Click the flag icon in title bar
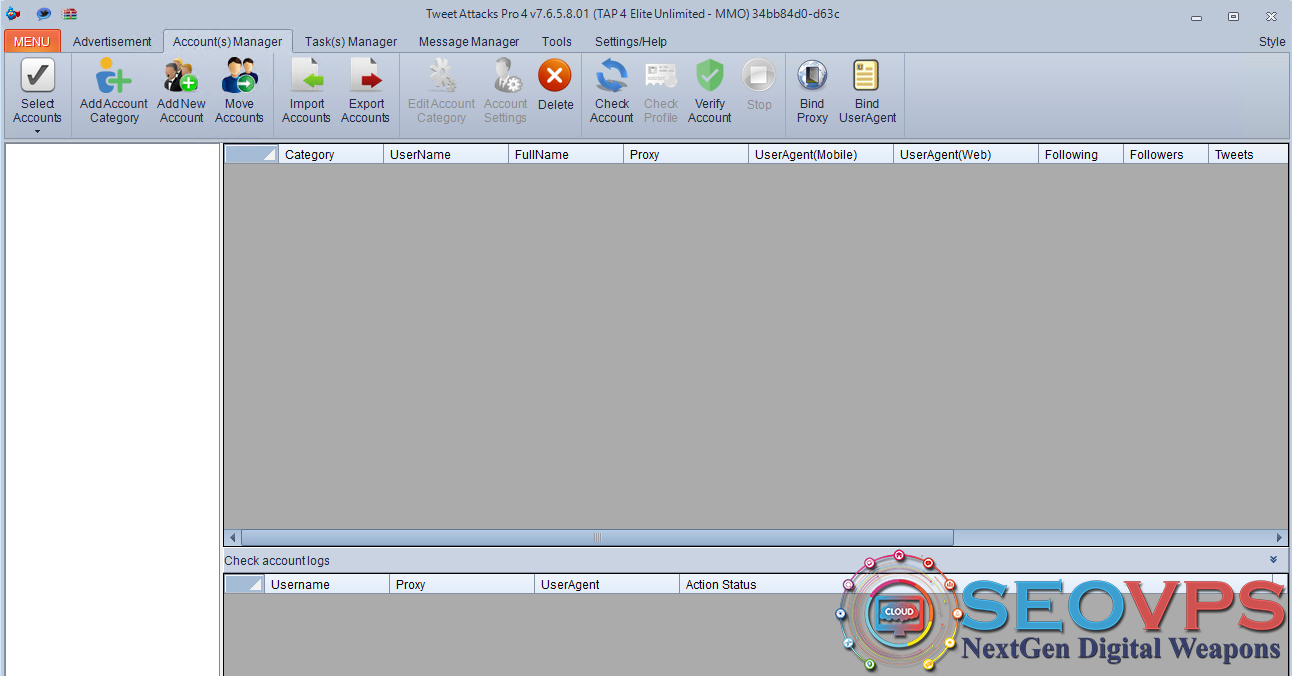This screenshot has height=676, width=1292. pos(70,14)
